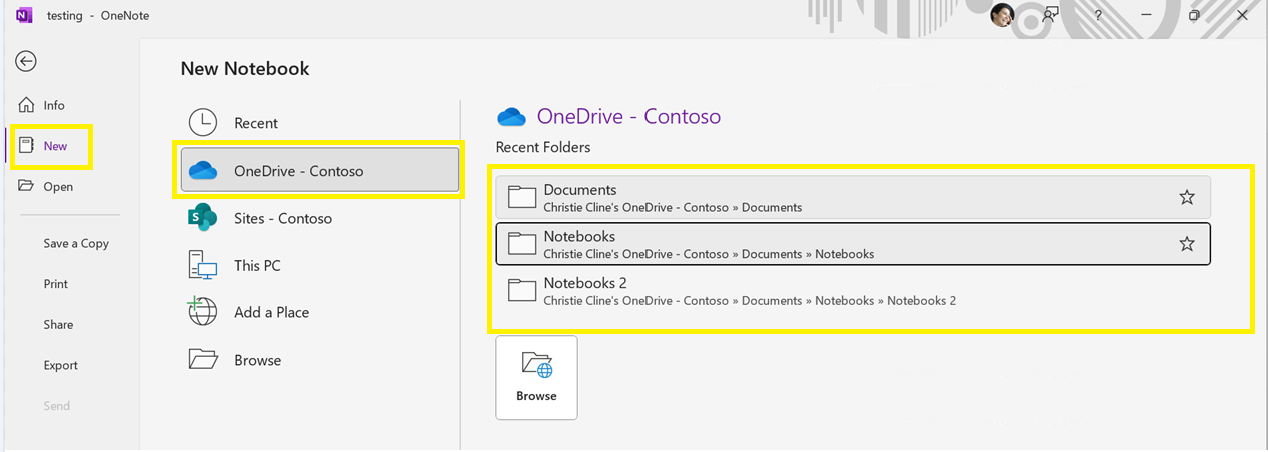
Task: Click the Browse folder icon in list
Action: tap(203, 359)
